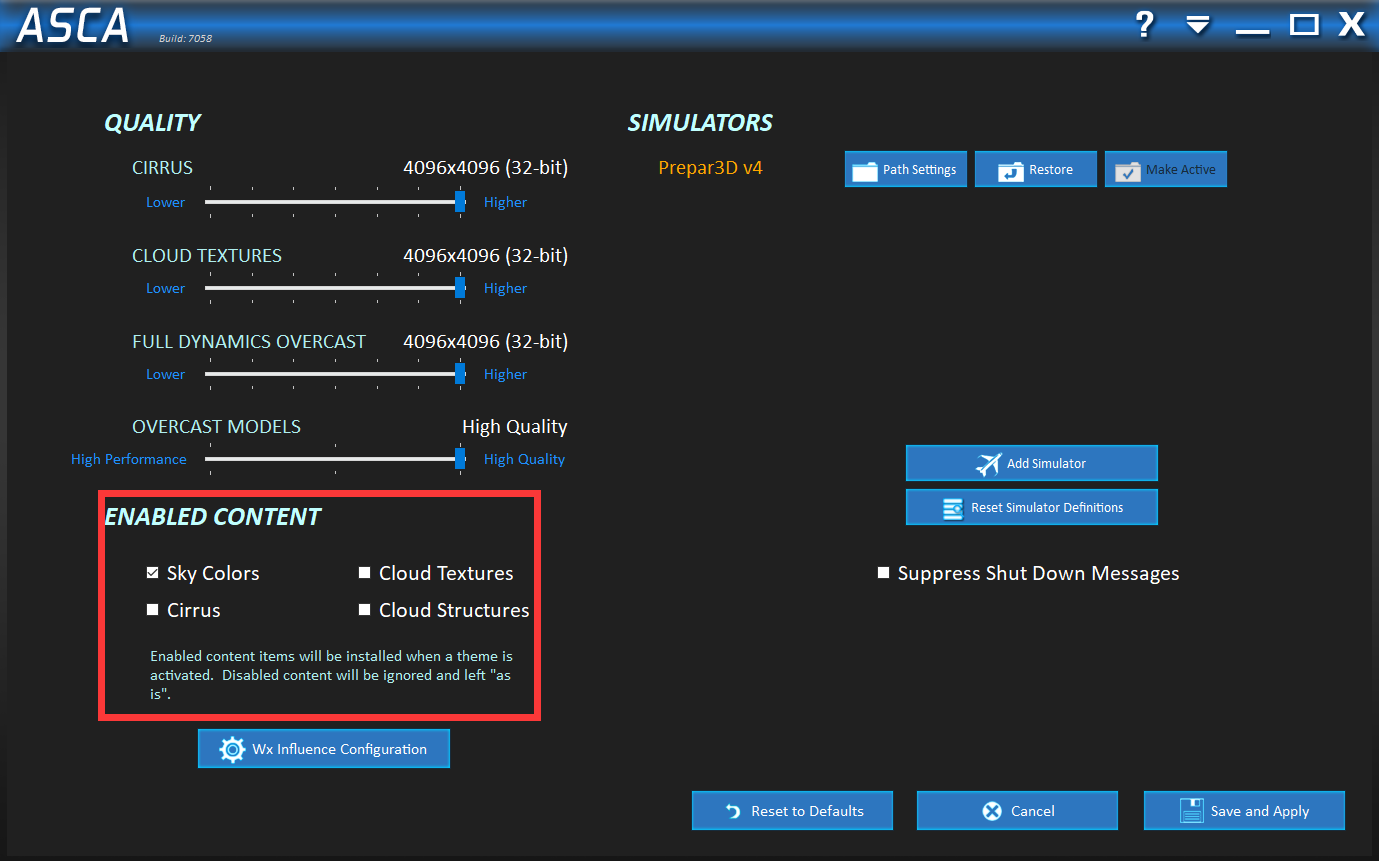Click the Reset Simulator Definitions list icon
The width and height of the screenshot is (1379, 861).
click(x=953, y=508)
